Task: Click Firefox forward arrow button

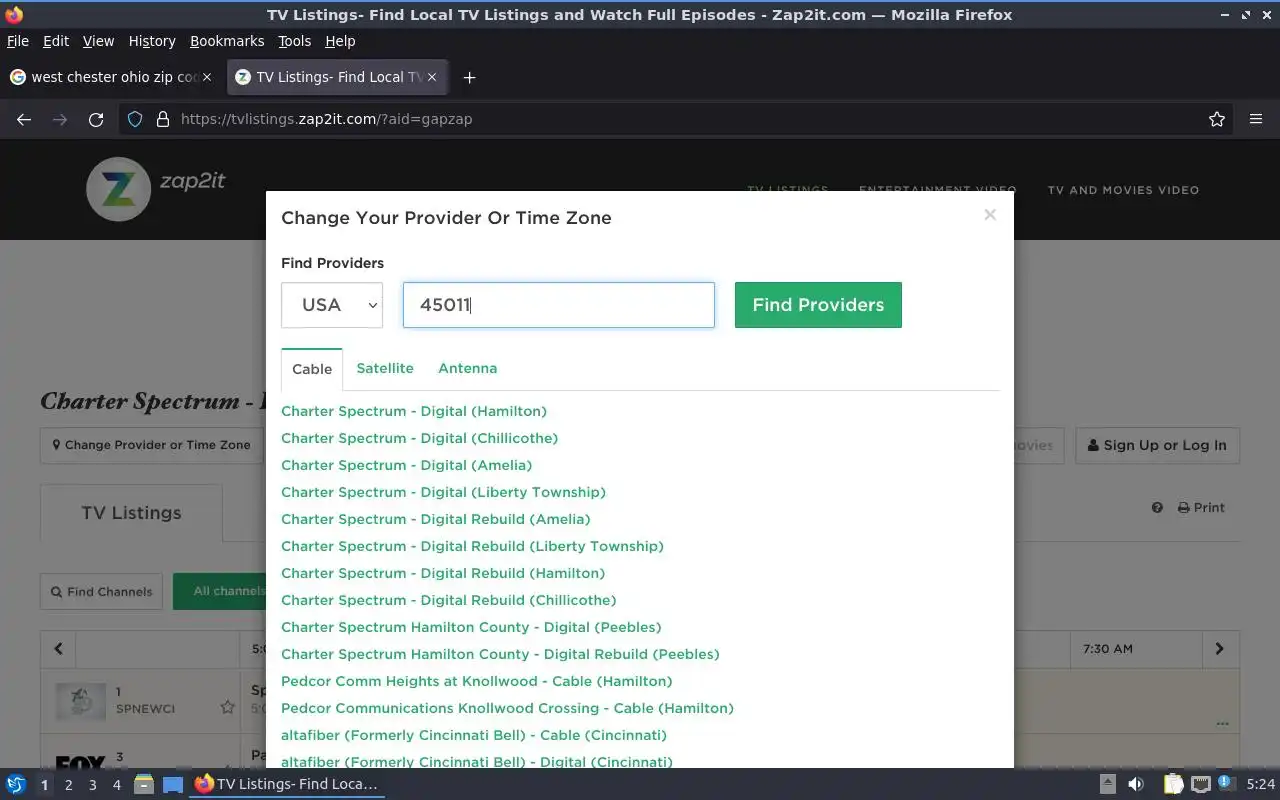Action: 60,119
